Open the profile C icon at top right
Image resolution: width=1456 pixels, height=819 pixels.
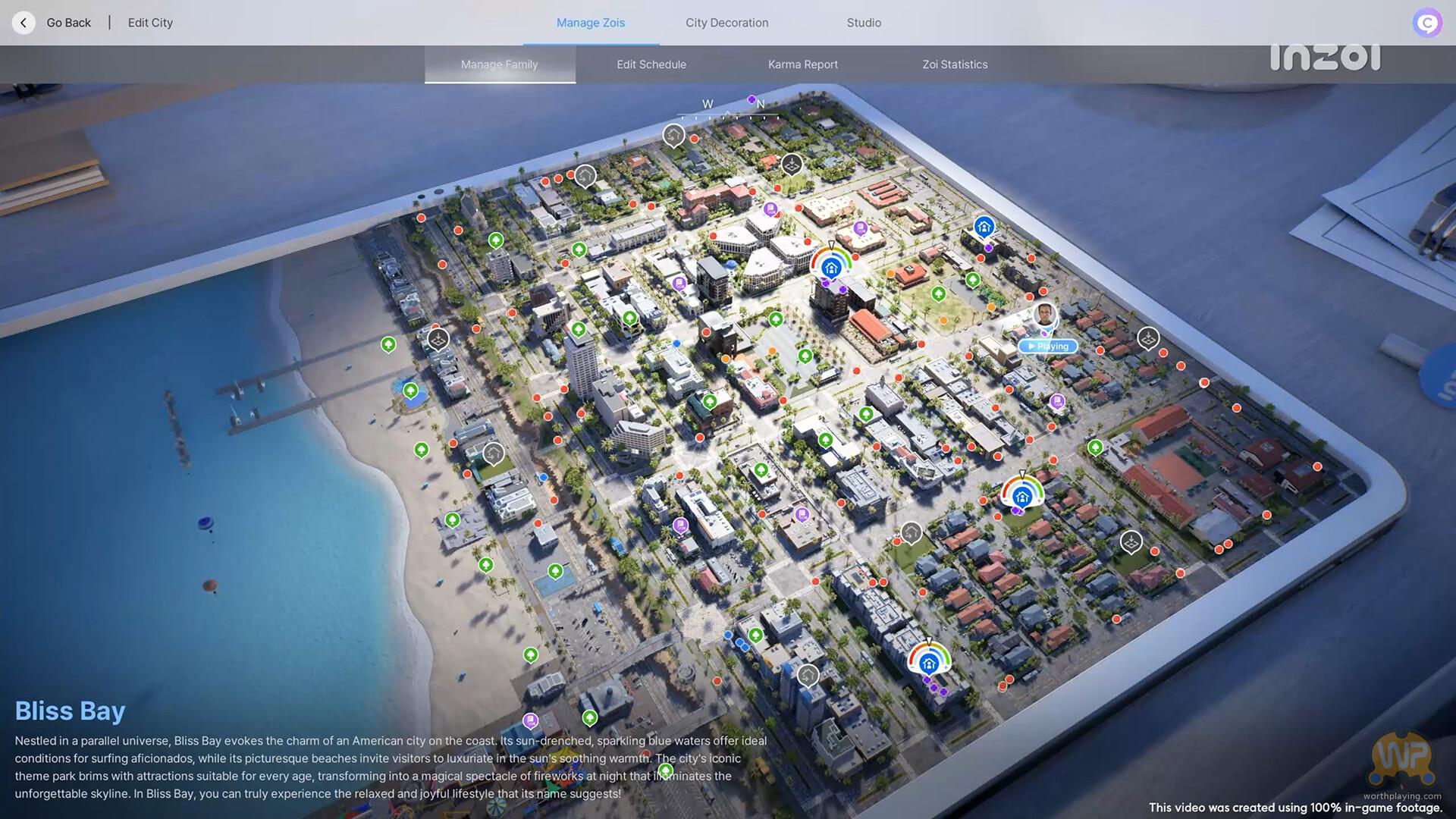tap(1426, 23)
